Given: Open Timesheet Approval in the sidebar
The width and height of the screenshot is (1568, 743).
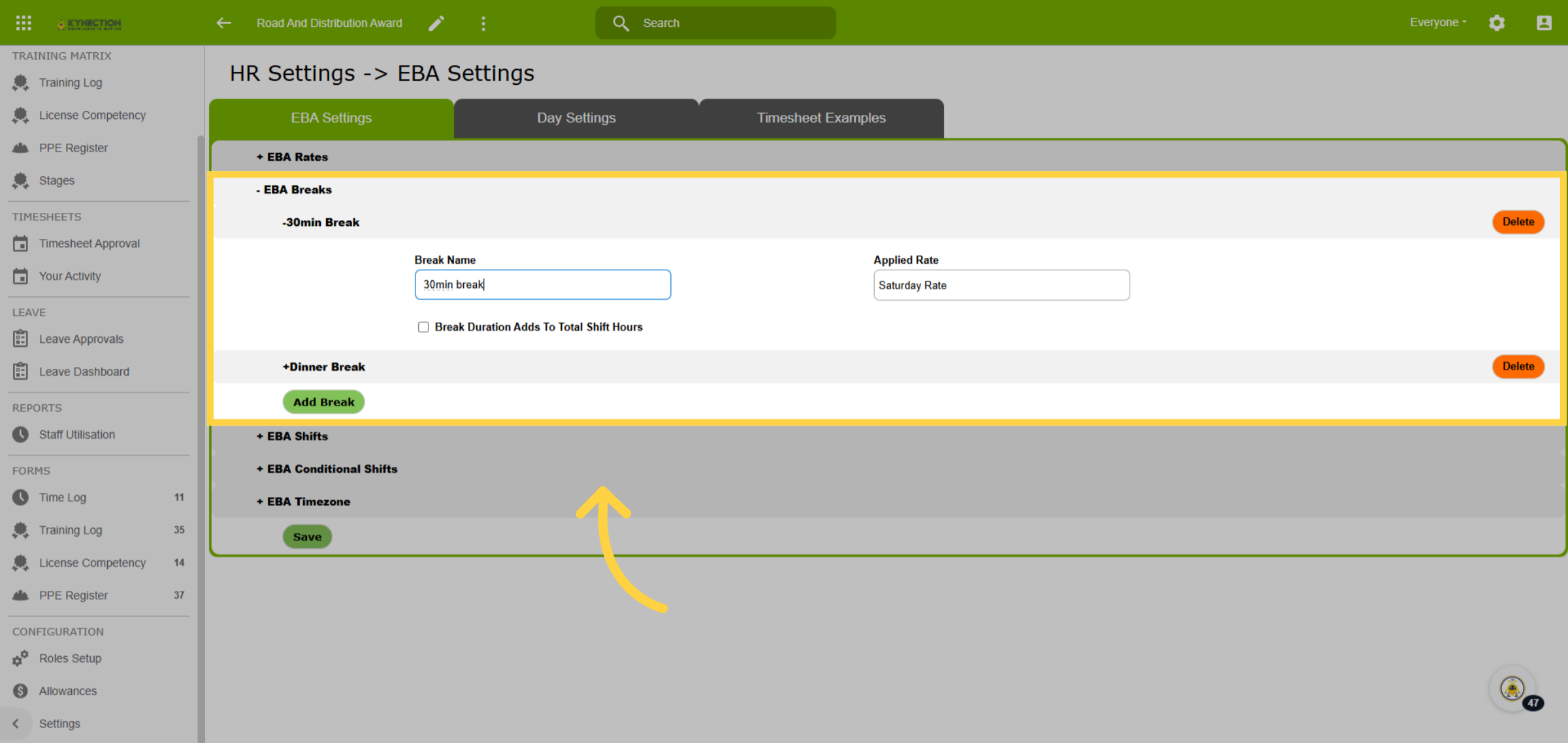Looking at the screenshot, I should coord(90,244).
